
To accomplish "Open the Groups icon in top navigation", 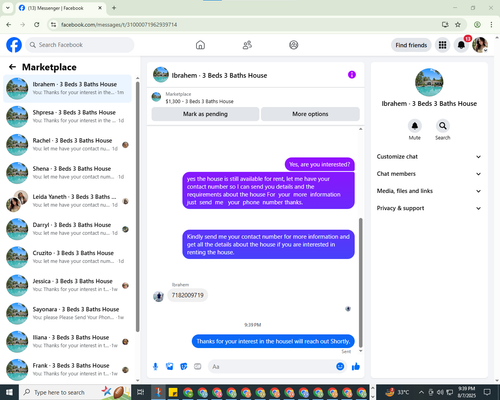I will click(294, 45).
